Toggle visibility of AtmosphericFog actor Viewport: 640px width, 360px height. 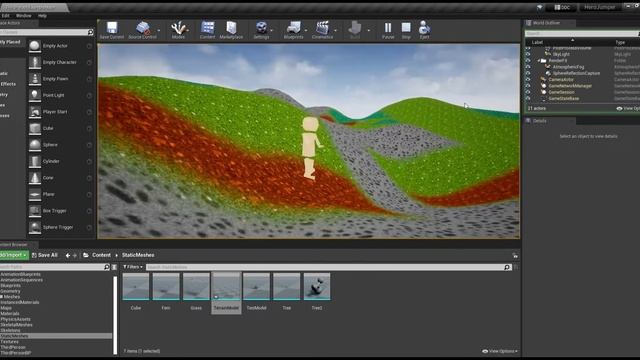[528, 67]
